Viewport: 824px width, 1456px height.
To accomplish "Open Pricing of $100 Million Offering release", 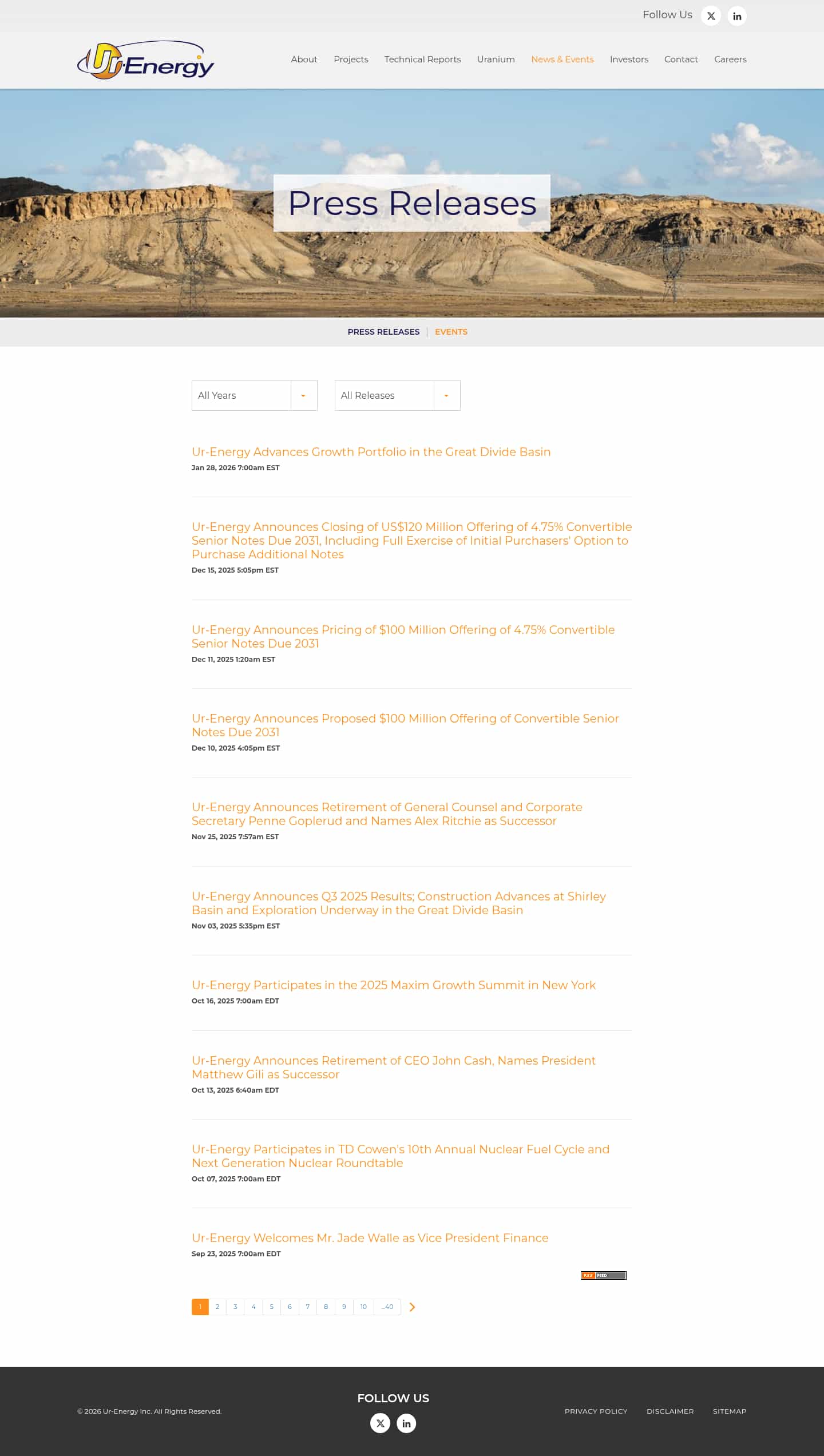I will coord(403,637).
